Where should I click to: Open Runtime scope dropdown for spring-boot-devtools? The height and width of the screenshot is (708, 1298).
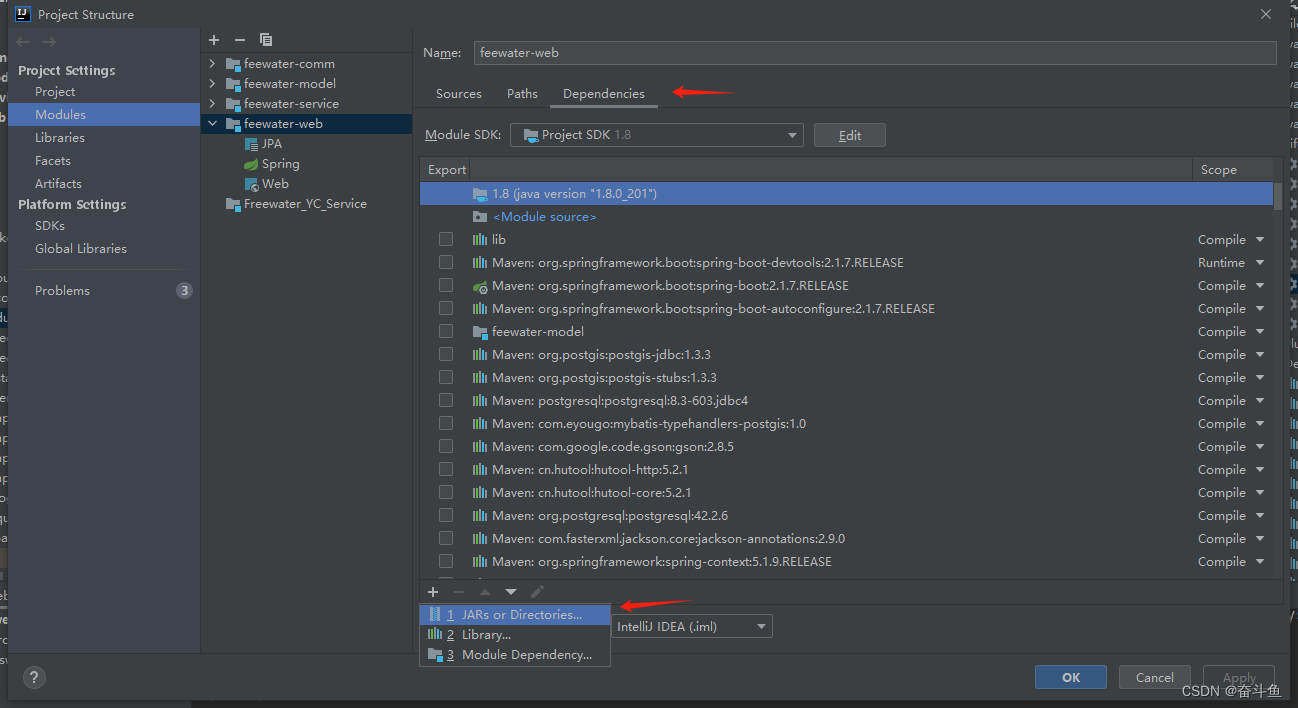(x=1260, y=263)
